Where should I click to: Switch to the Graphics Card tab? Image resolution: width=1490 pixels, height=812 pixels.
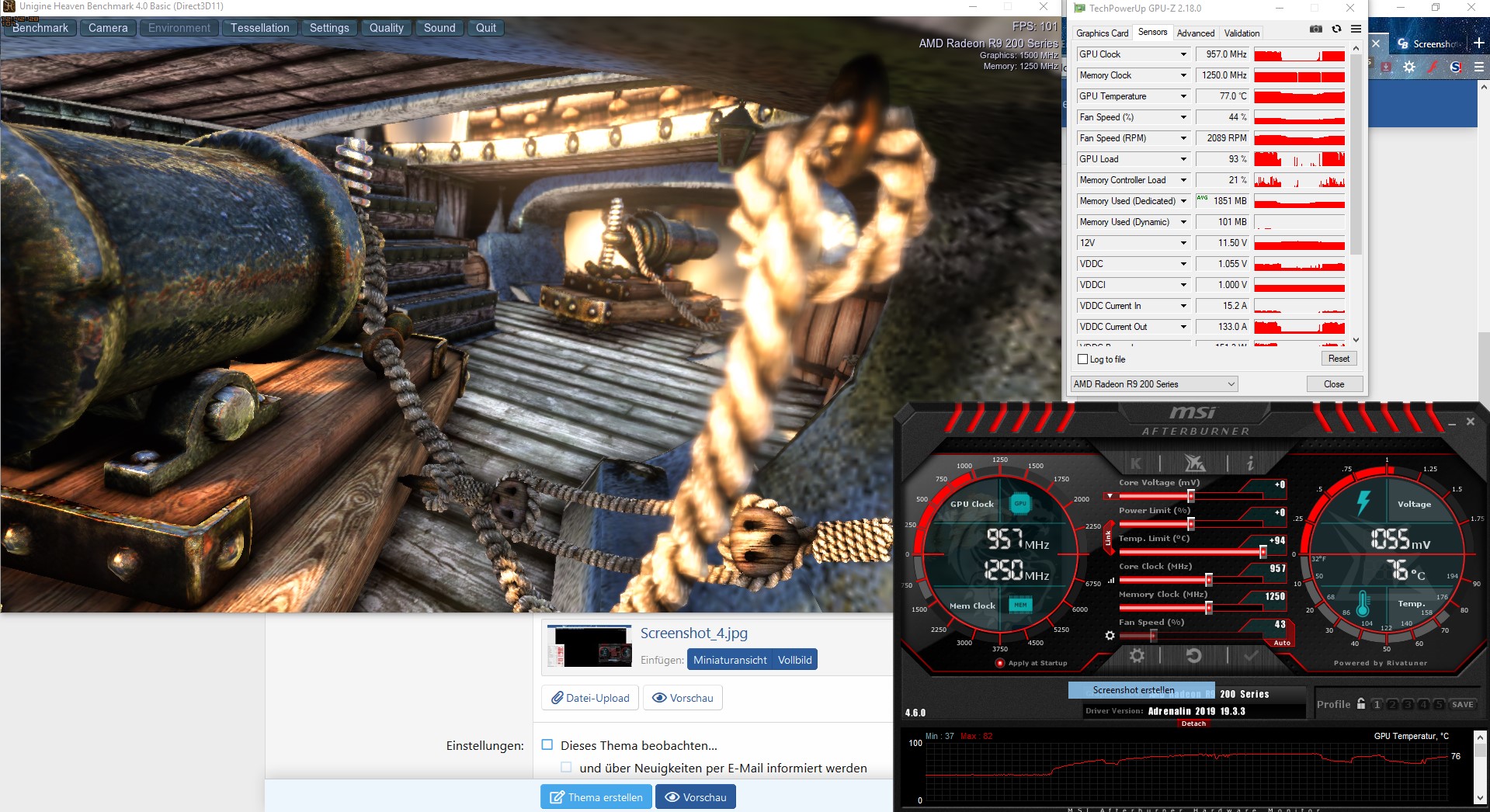point(1102,33)
